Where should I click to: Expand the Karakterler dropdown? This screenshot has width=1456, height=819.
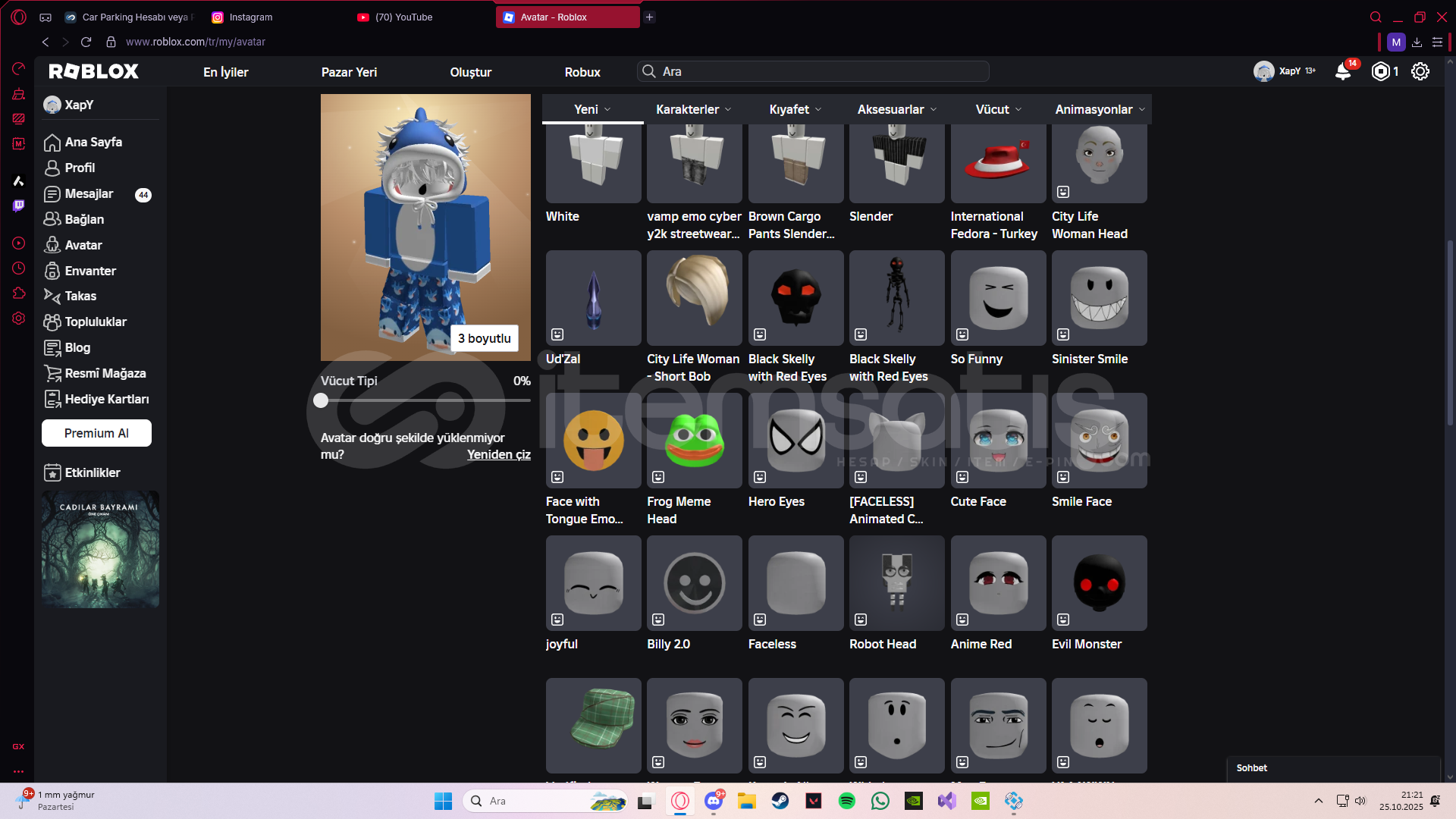point(693,109)
